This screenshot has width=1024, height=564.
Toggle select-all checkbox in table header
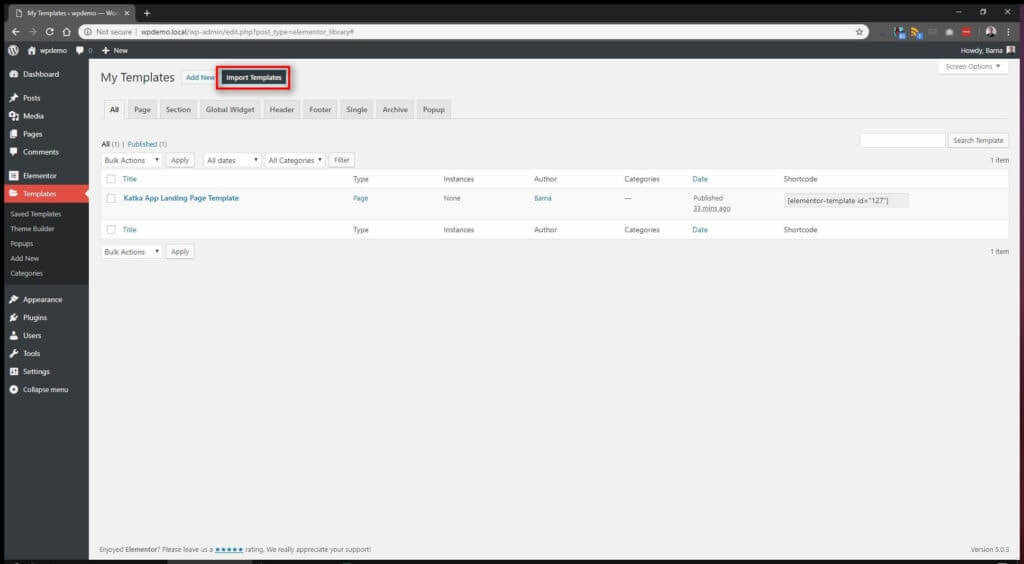point(111,179)
